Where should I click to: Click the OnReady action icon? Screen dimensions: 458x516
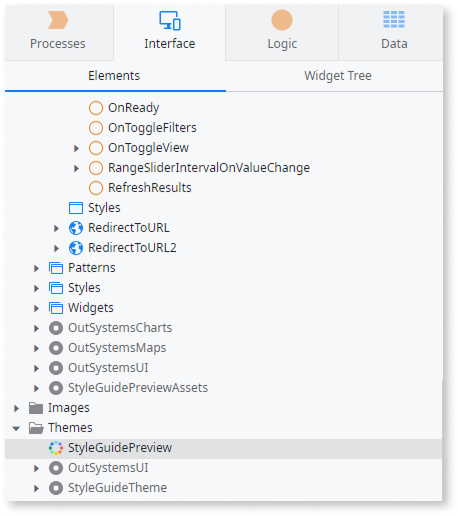click(x=96, y=108)
